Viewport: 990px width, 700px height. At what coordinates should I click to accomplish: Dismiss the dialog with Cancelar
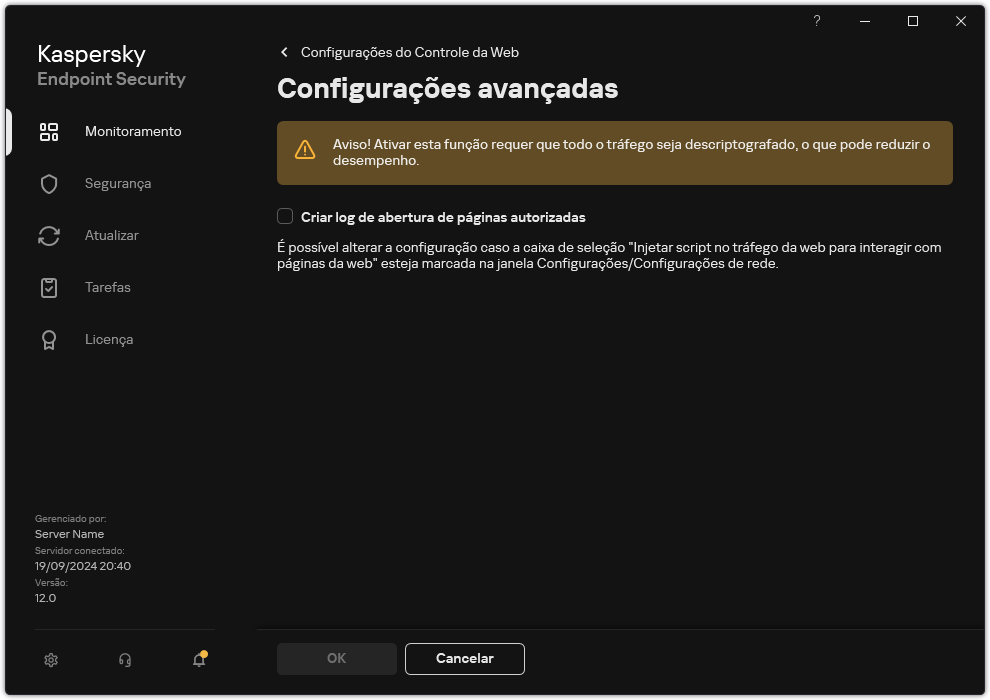pos(464,658)
